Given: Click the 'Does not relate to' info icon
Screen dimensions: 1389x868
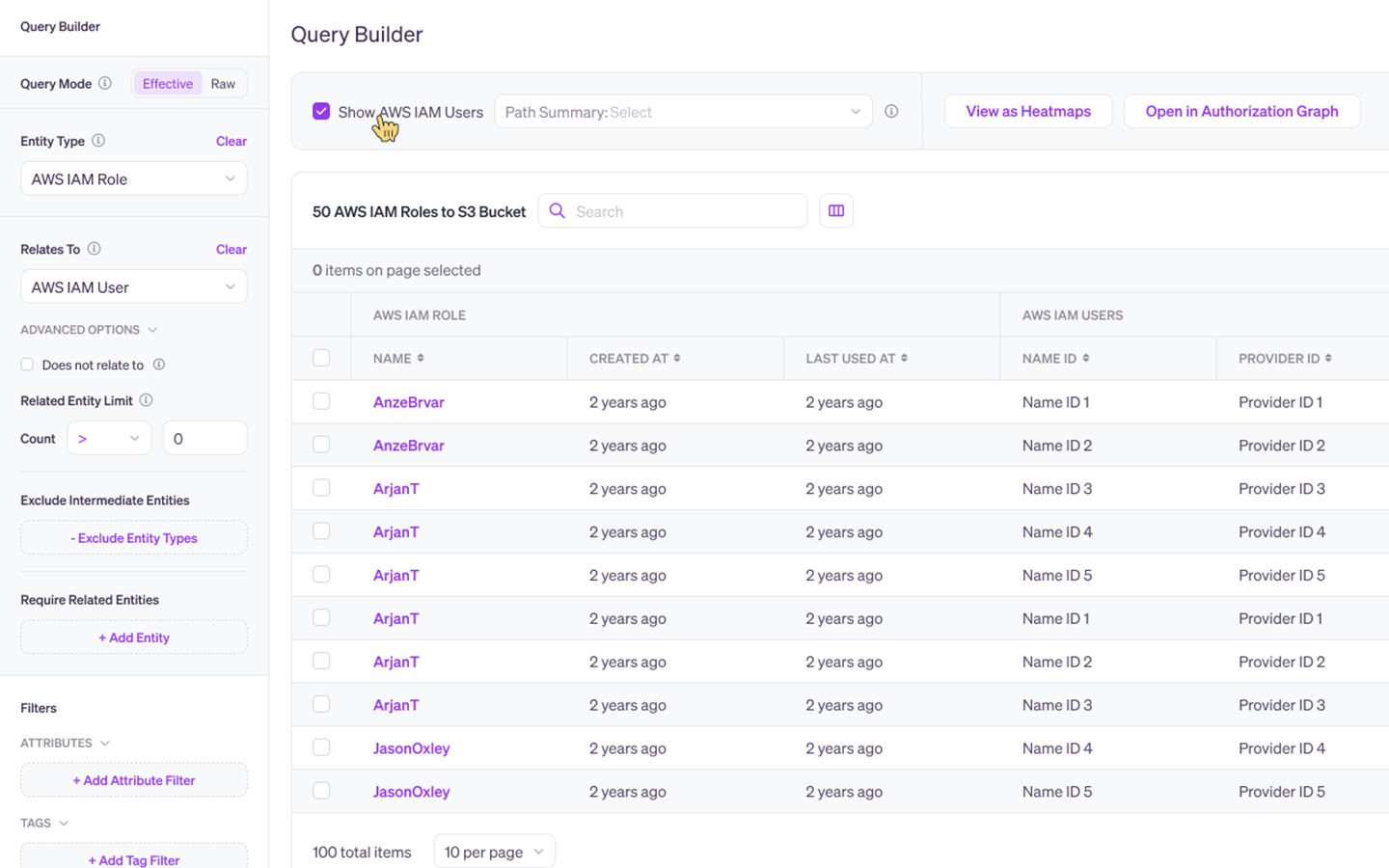Looking at the screenshot, I should (x=159, y=365).
